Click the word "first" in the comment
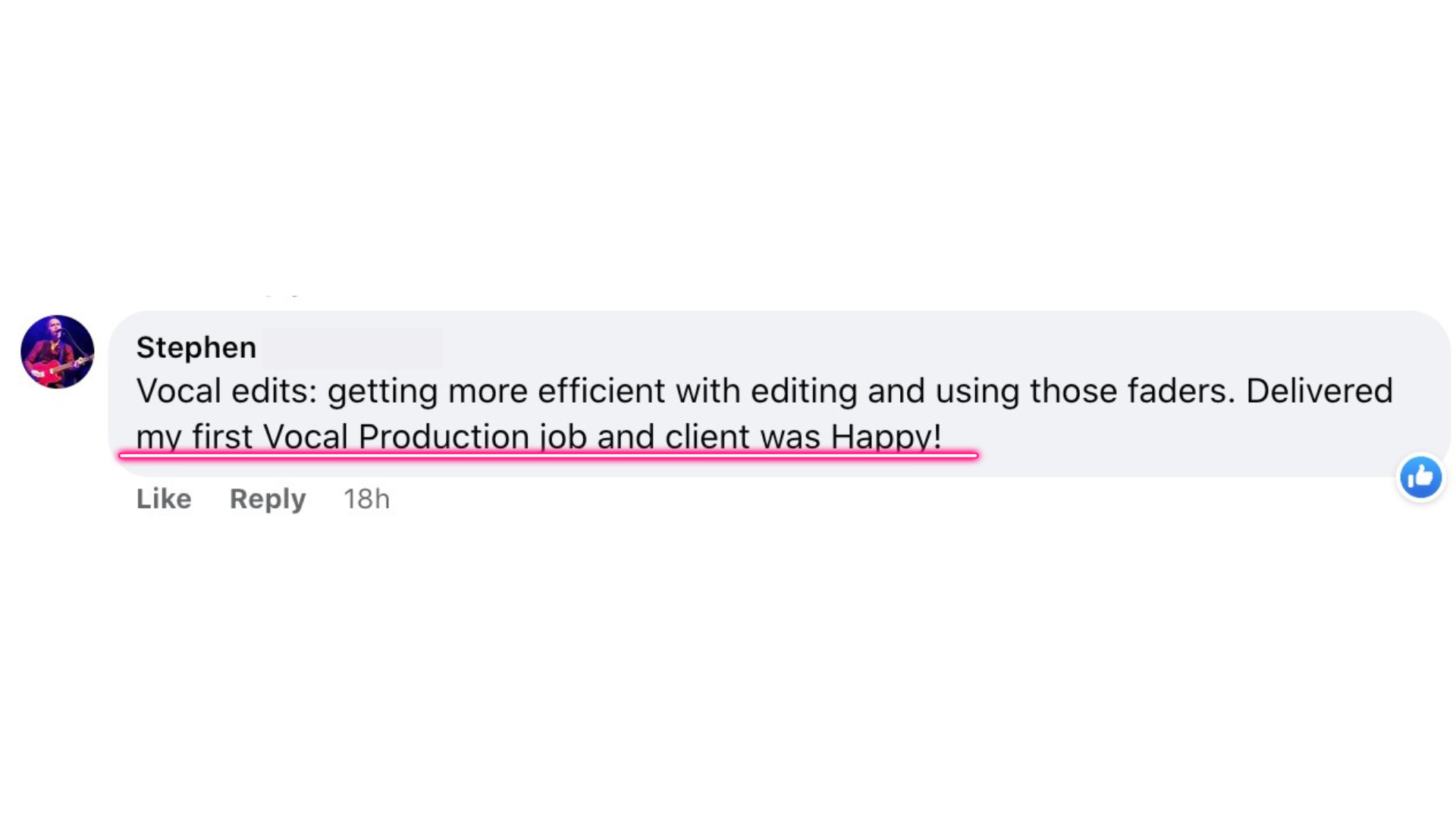 222,437
